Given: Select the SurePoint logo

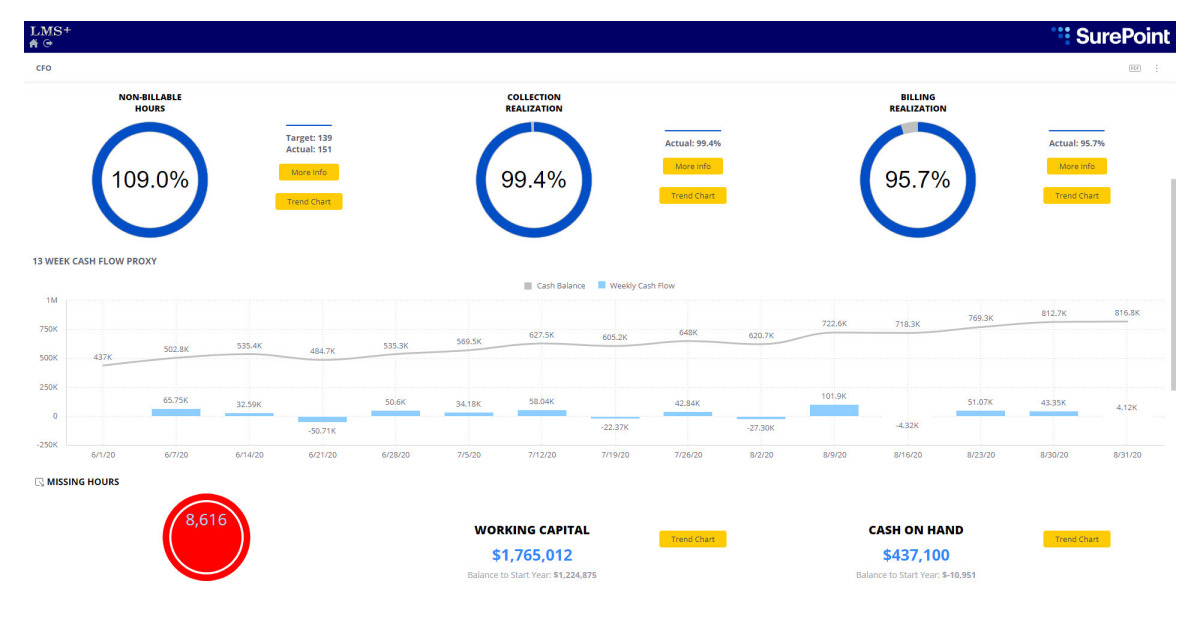Looking at the screenshot, I should coord(1110,36).
